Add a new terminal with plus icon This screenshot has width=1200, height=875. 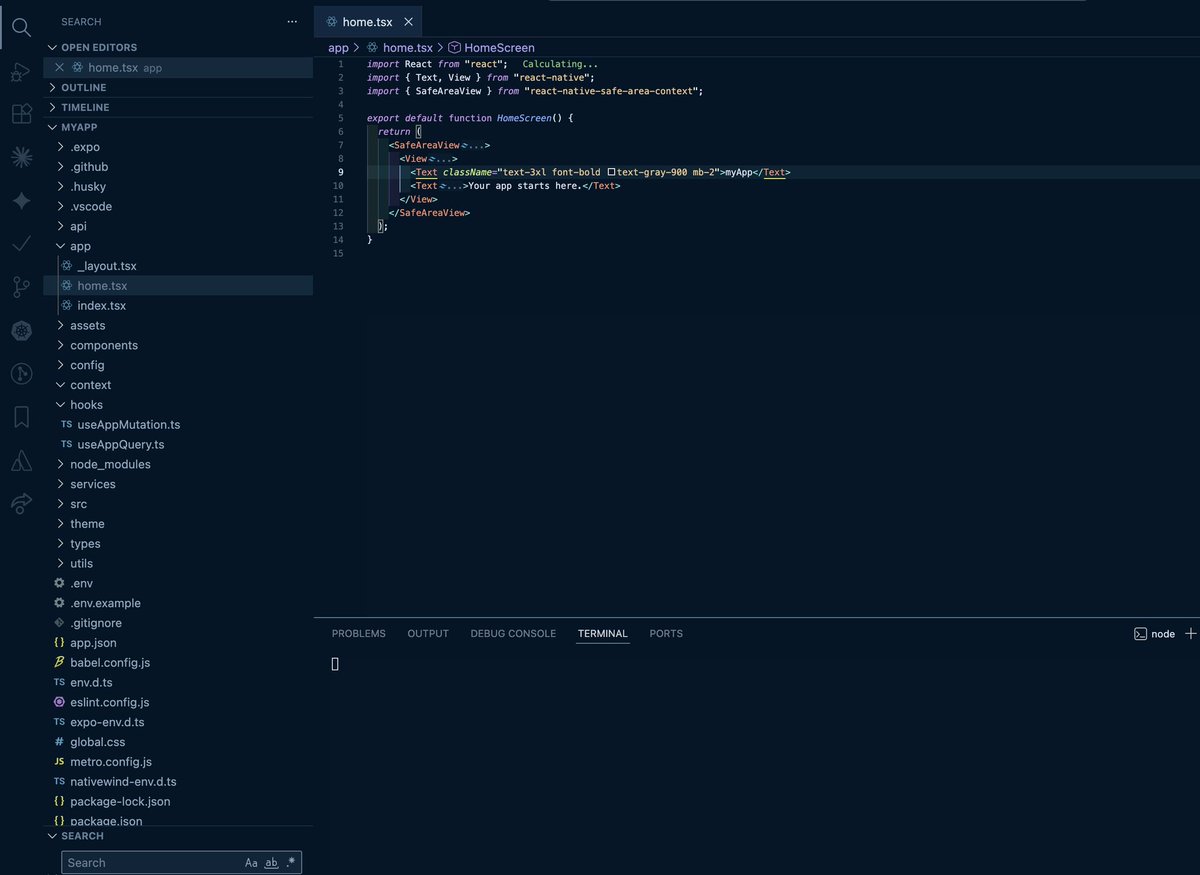tap(1190, 634)
